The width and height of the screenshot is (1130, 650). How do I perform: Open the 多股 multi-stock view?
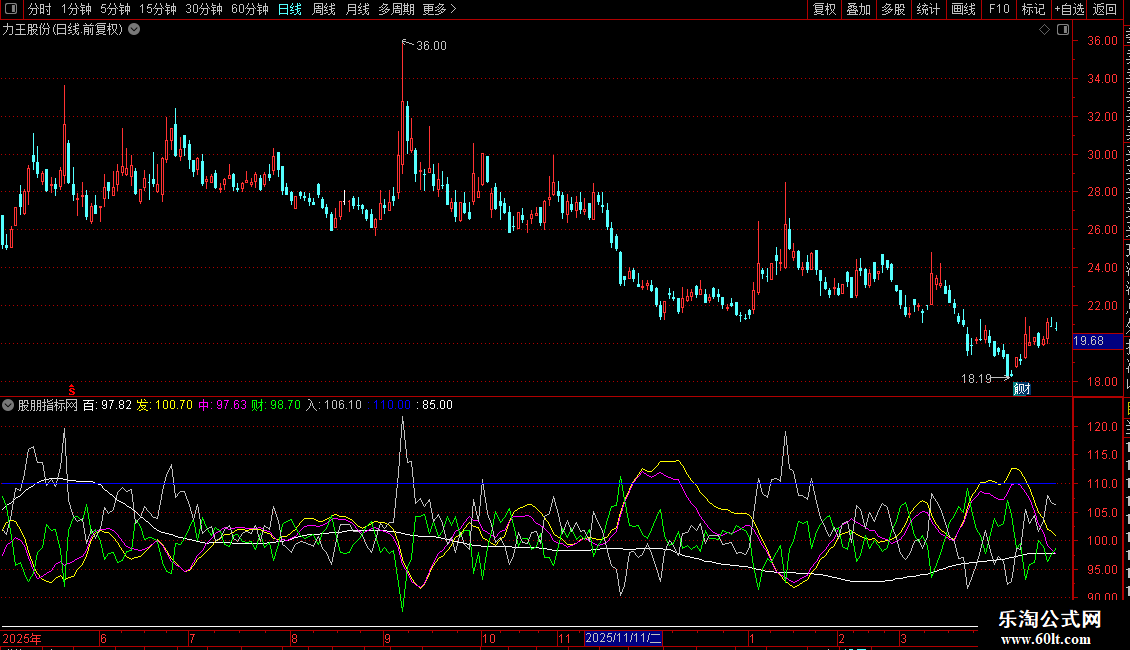click(x=893, y=9)
